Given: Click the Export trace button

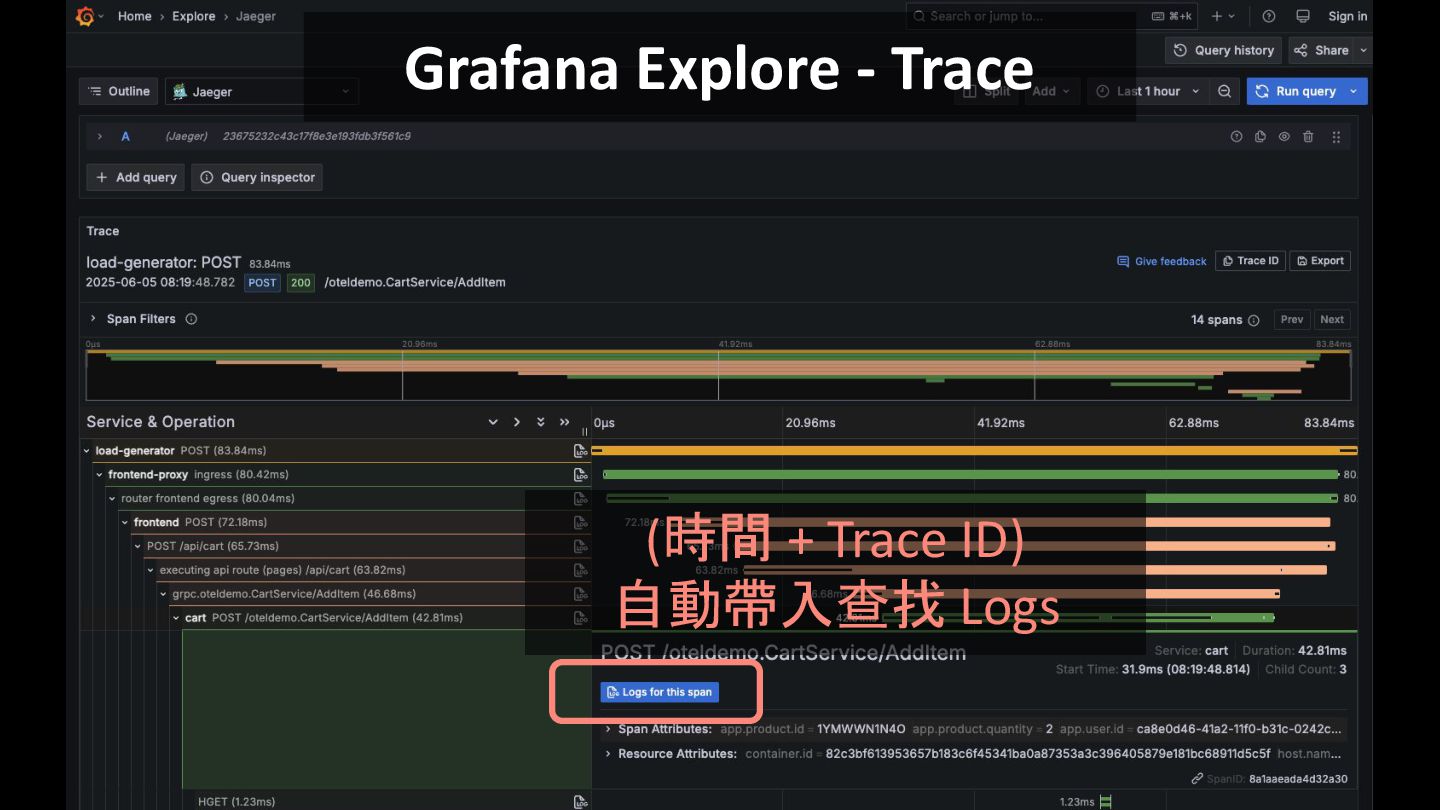Looking at the screenshot, I should pyautogui.click(x=1320, y=261).
